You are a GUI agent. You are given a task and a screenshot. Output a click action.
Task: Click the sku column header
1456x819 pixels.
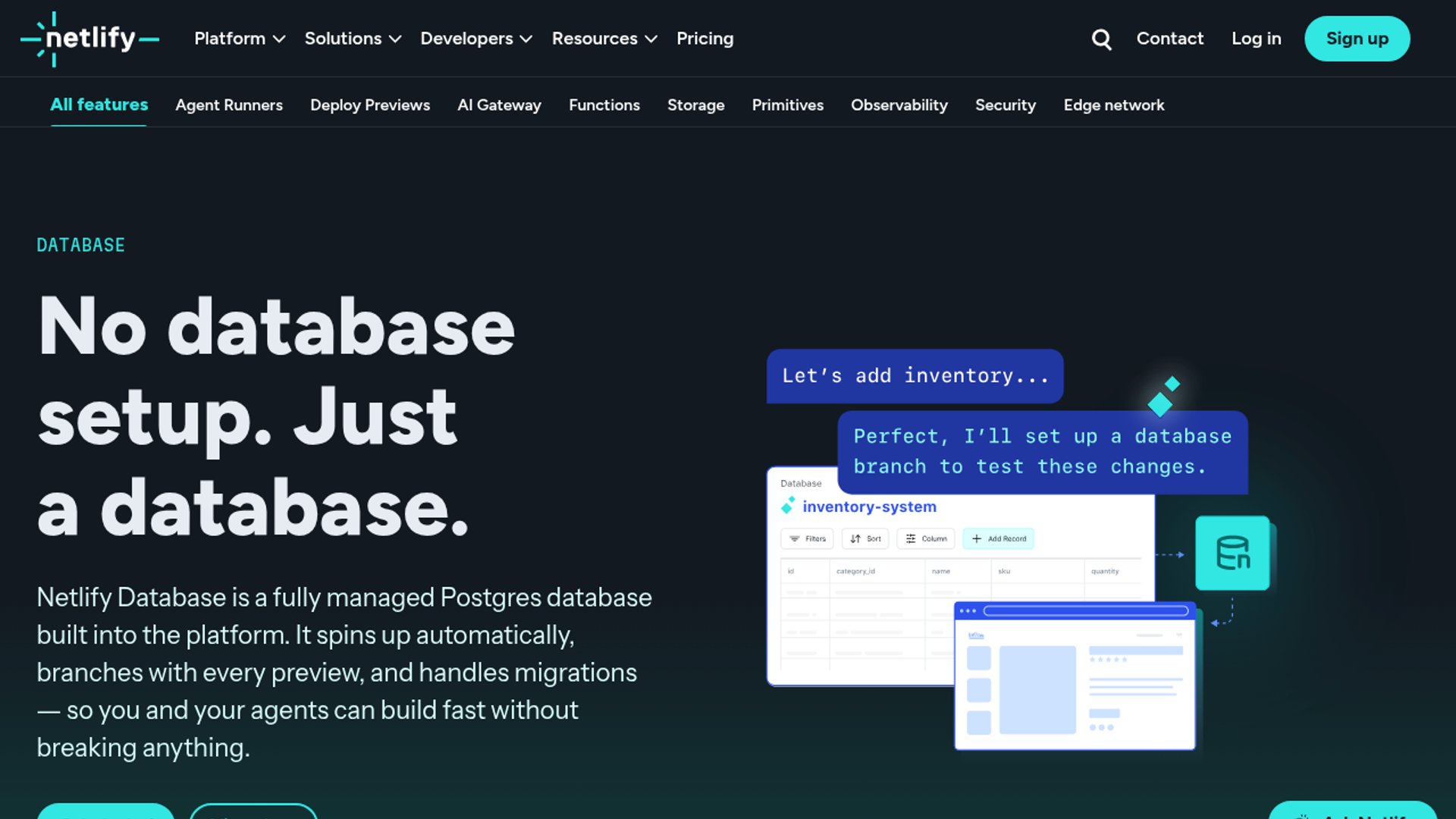[x=1004, y=571]
